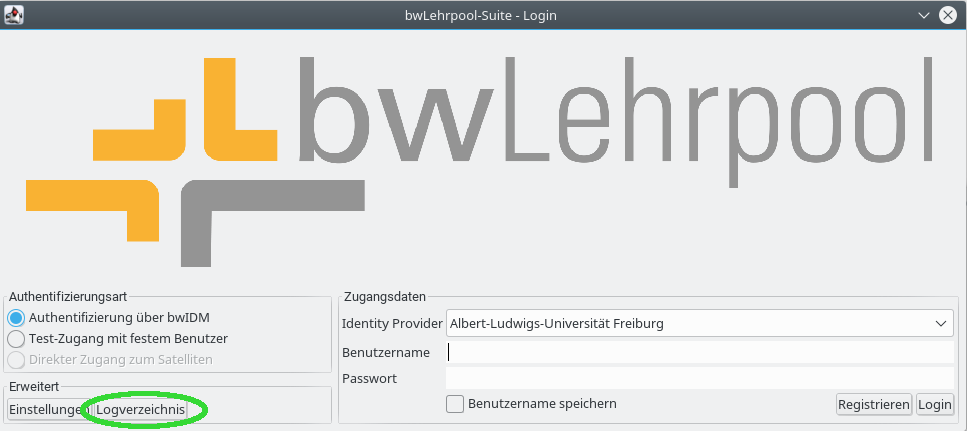Select Direkter Zugang zum Satelliten option
Image resolution: width=967 pixels, height=431 pixels.
coord(16,360)
